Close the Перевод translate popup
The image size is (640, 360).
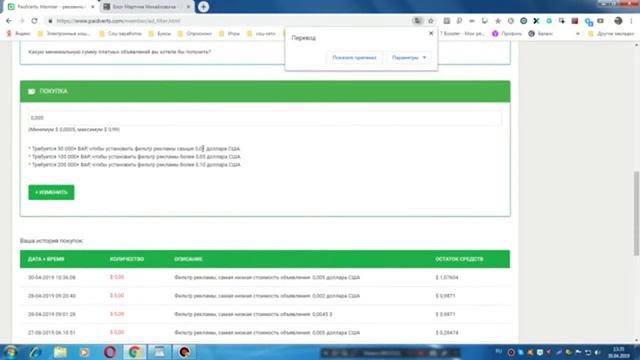(431, 33)
